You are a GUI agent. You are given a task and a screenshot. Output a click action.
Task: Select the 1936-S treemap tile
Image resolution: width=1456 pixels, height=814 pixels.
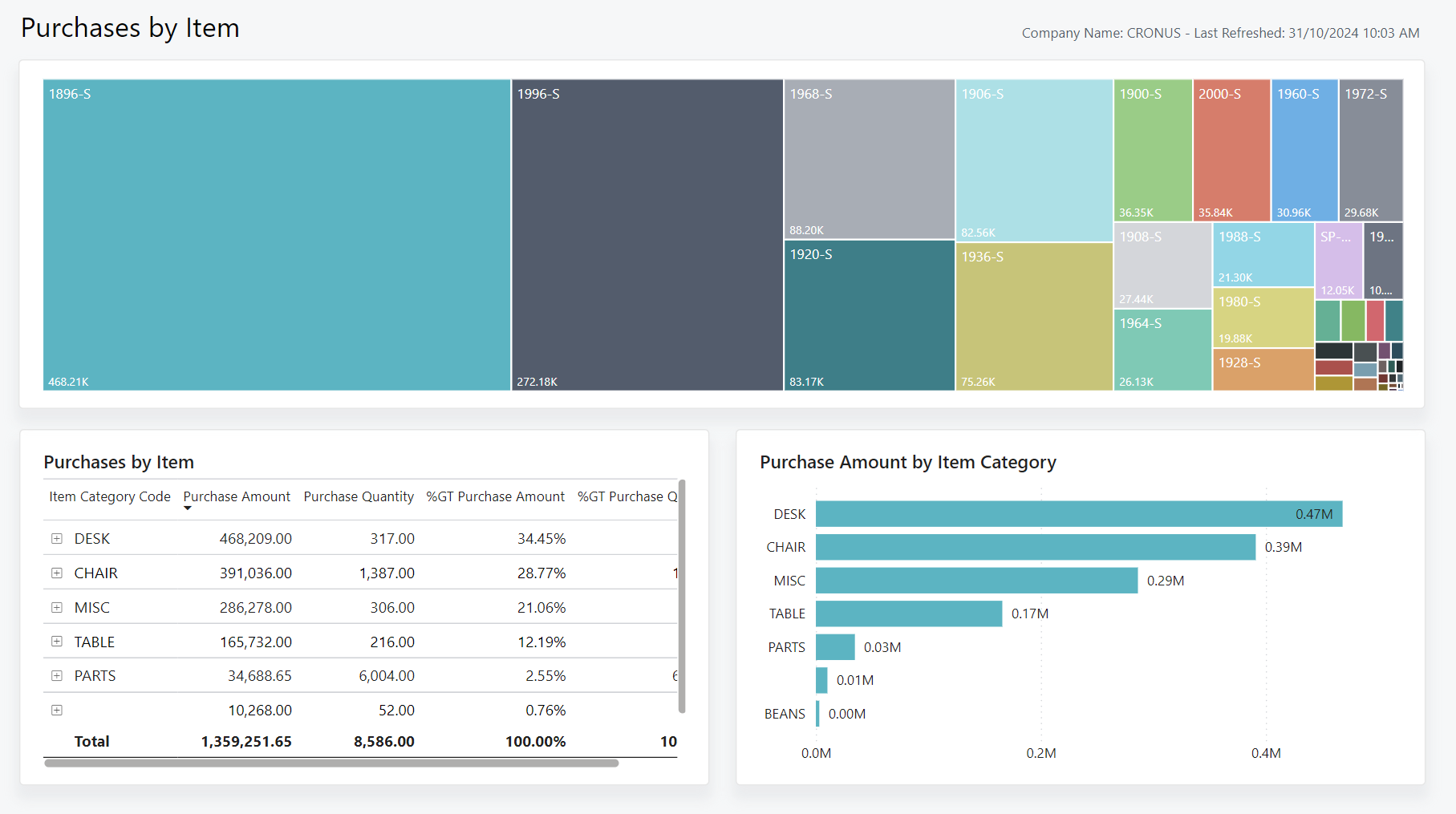(x=1034, y=317)
